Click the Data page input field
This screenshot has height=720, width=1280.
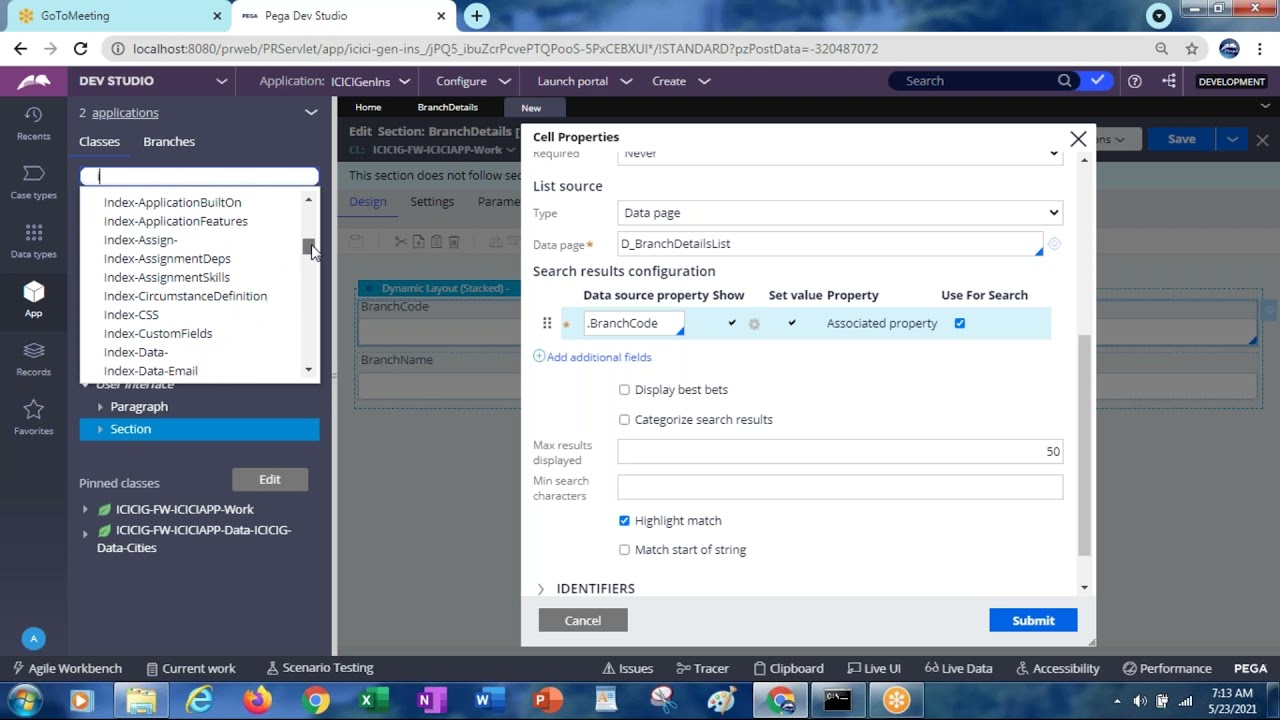click(x=829, y=244)
